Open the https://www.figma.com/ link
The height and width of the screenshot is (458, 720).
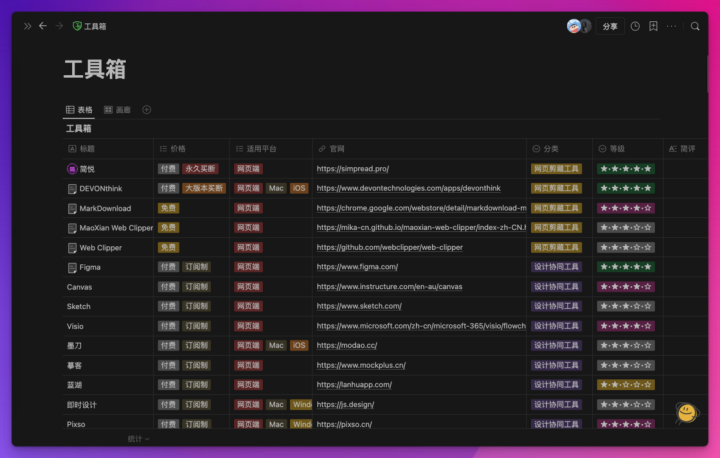coord(357,267)
